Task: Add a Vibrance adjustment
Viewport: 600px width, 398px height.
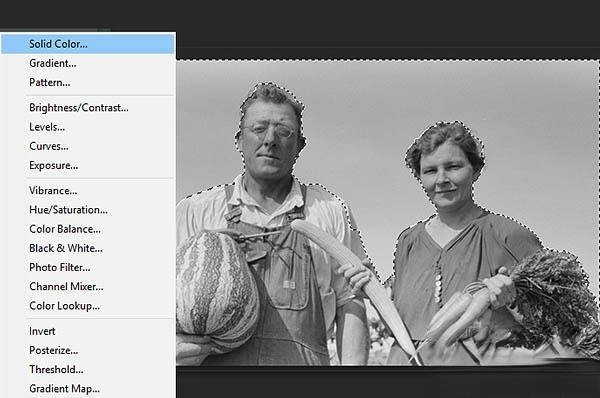Action: tap(88, 191)
